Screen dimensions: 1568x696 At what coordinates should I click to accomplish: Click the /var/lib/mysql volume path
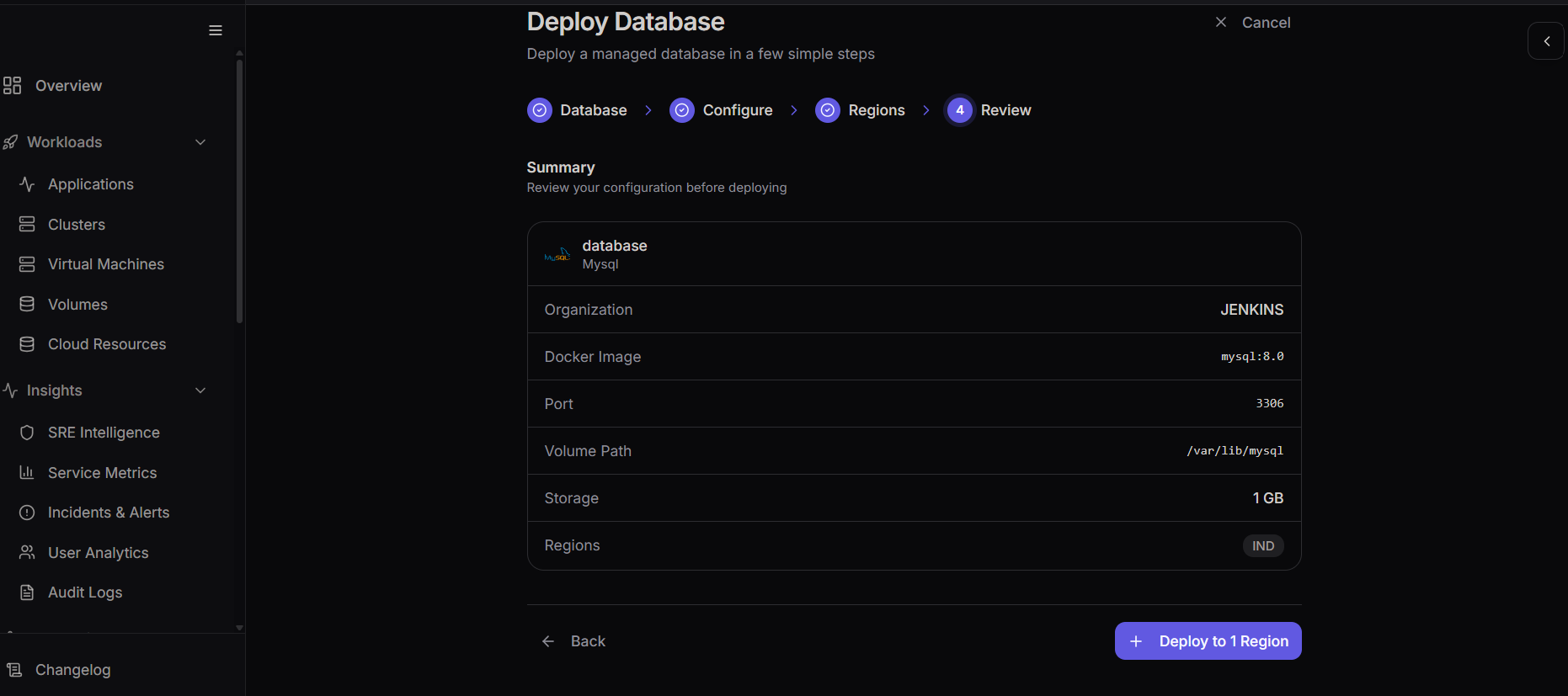point(1235,451)
